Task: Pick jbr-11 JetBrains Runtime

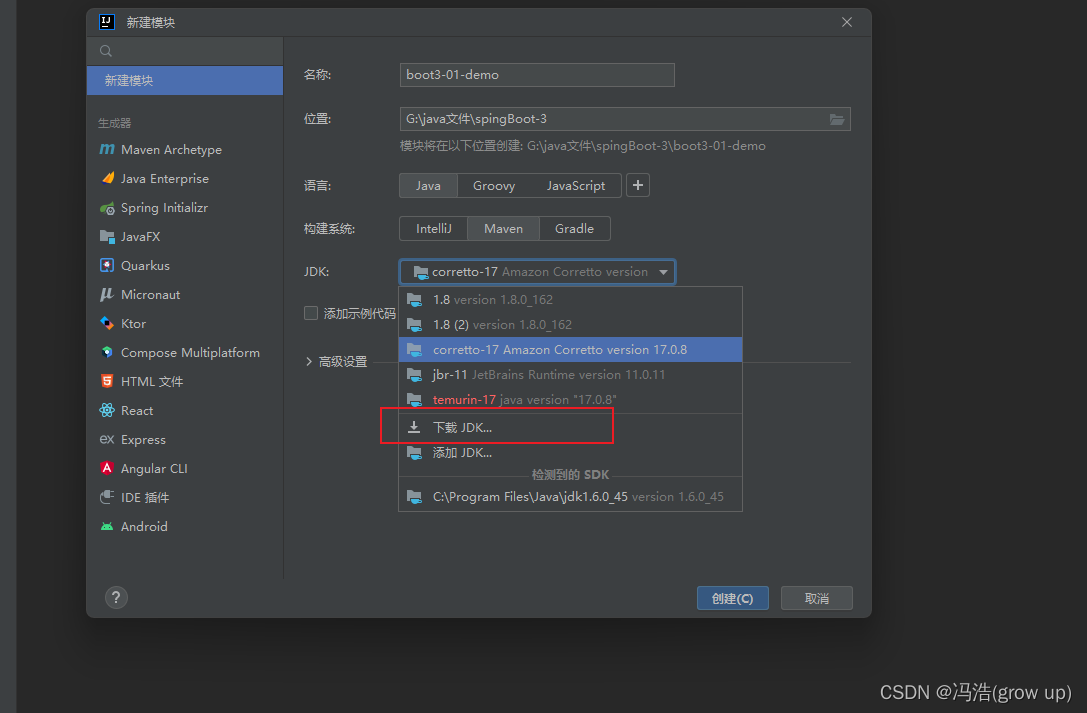Action: pyautogui.click(x=571, y=375)
